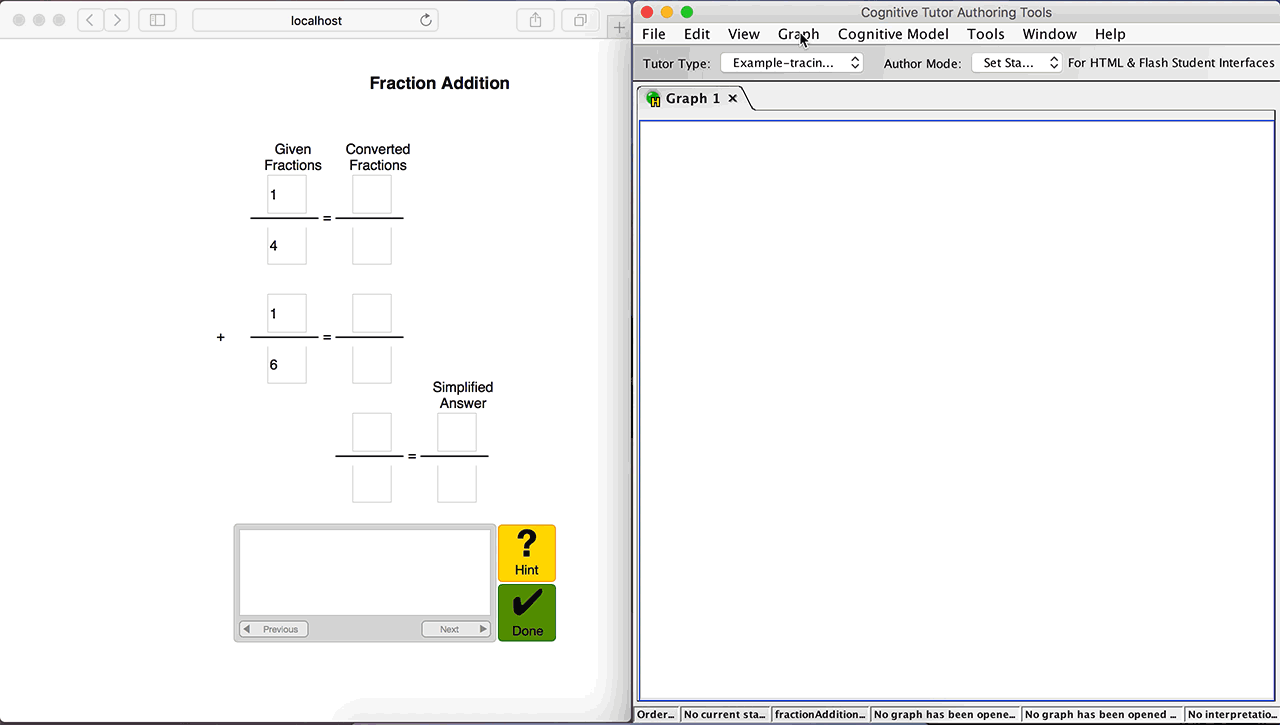Click the first converted fraction numerator box

click(x=372, y=194)
